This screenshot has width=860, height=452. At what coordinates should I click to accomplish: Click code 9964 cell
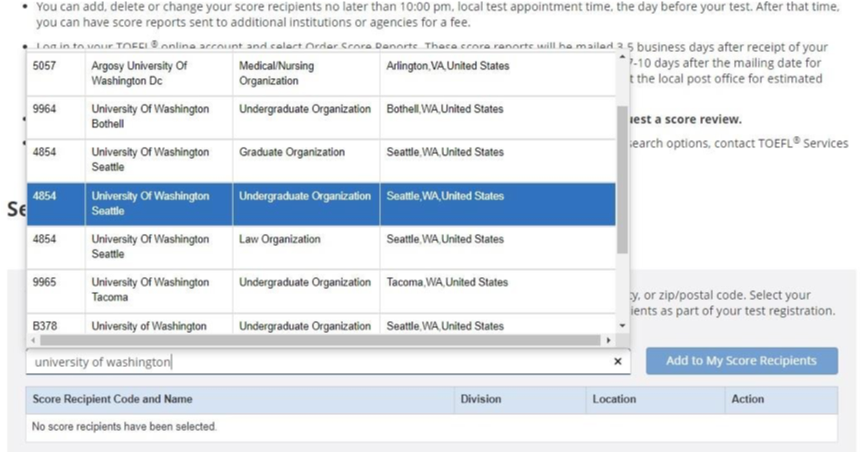(56, 117)
